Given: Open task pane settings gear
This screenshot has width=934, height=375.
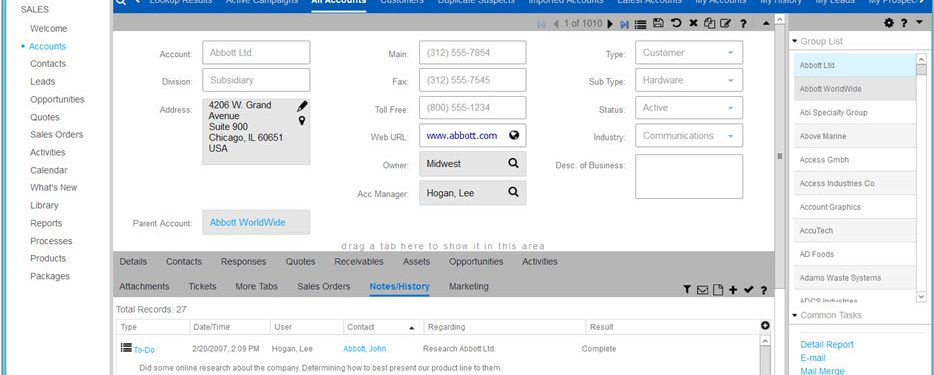Looking at the screenshot, I should pyautogui.click(x=889, y=23).
